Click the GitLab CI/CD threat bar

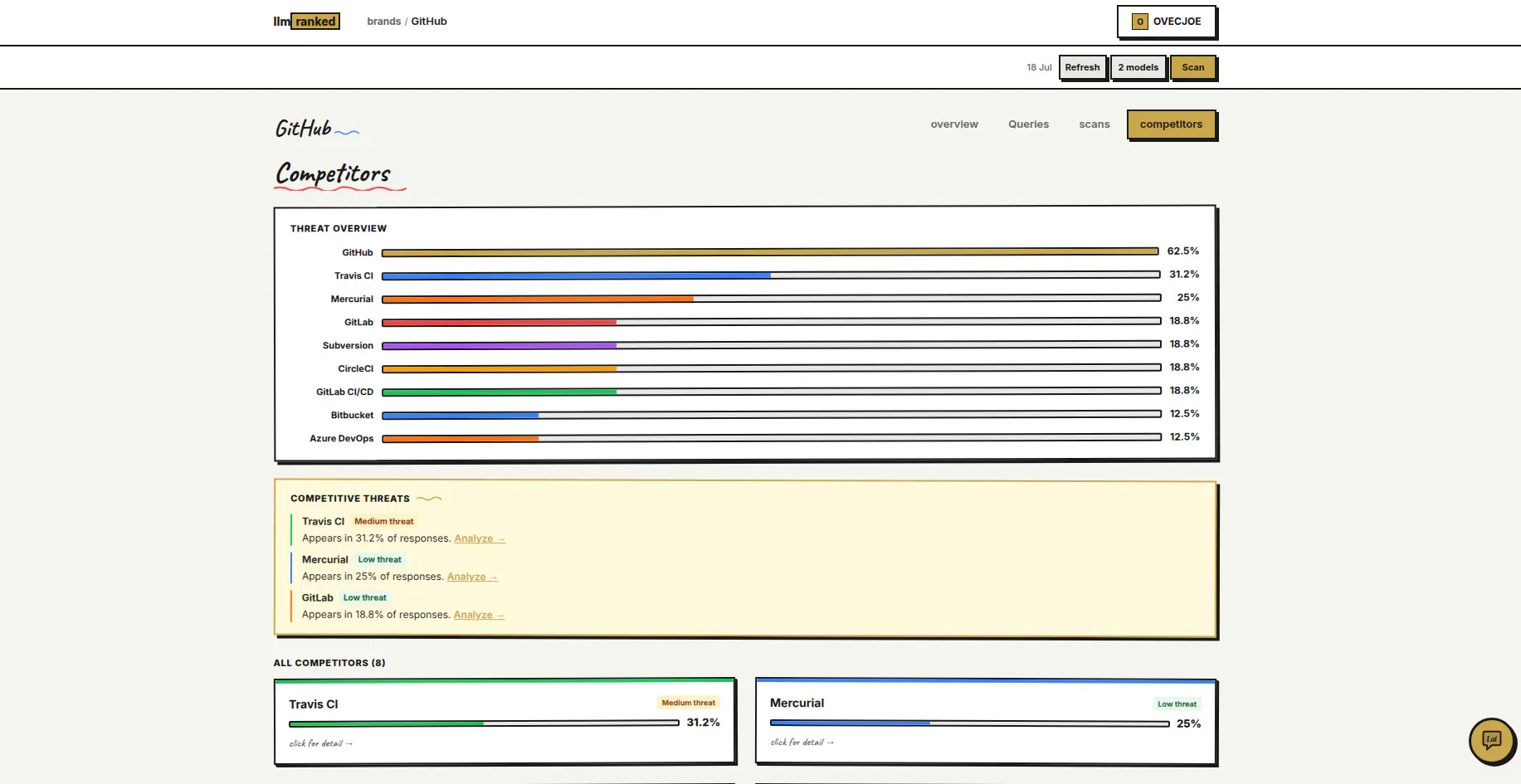(x=771, y=391)
